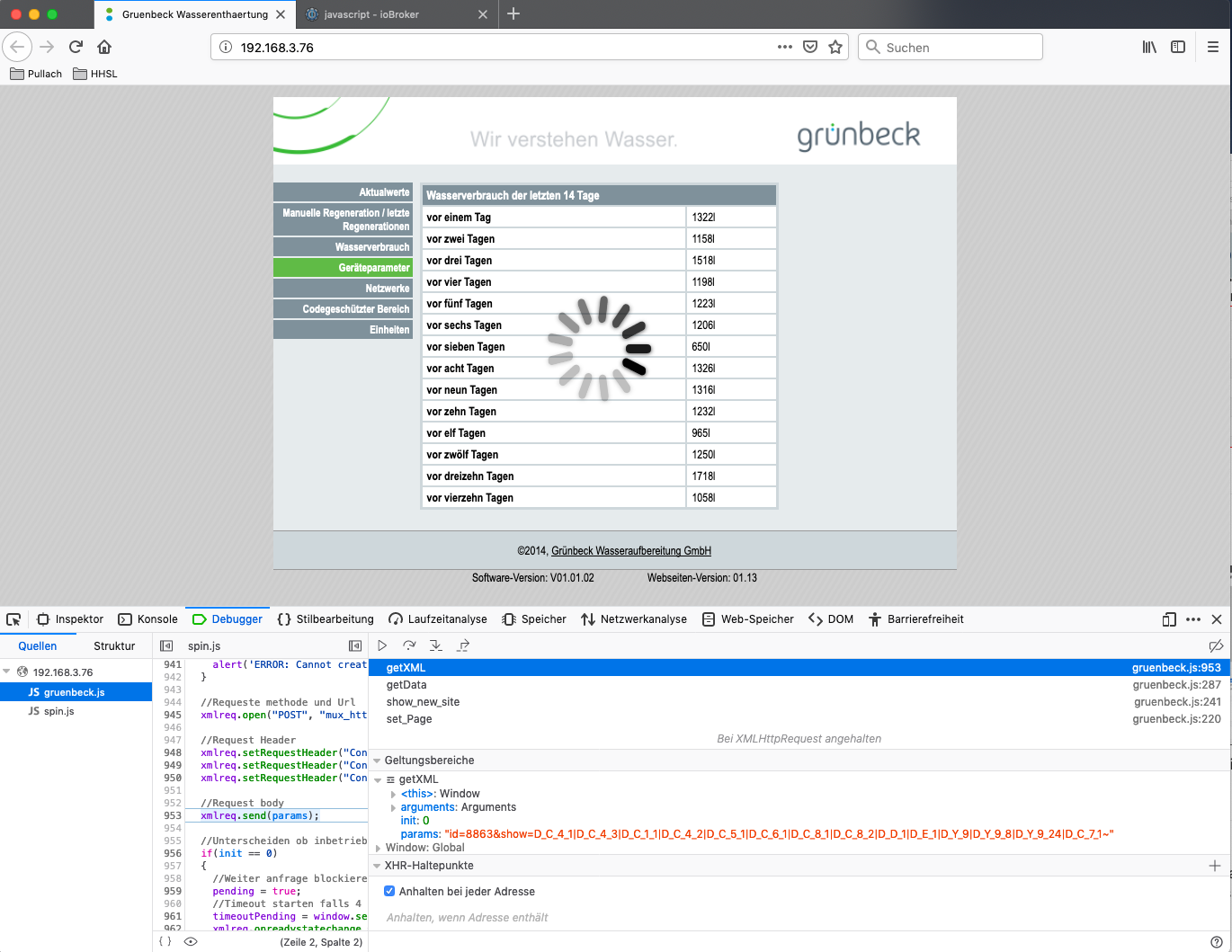Go to the browser home page
This screenshot has height=952, width=1232.
pyautogui.click(x=104, y=47)
